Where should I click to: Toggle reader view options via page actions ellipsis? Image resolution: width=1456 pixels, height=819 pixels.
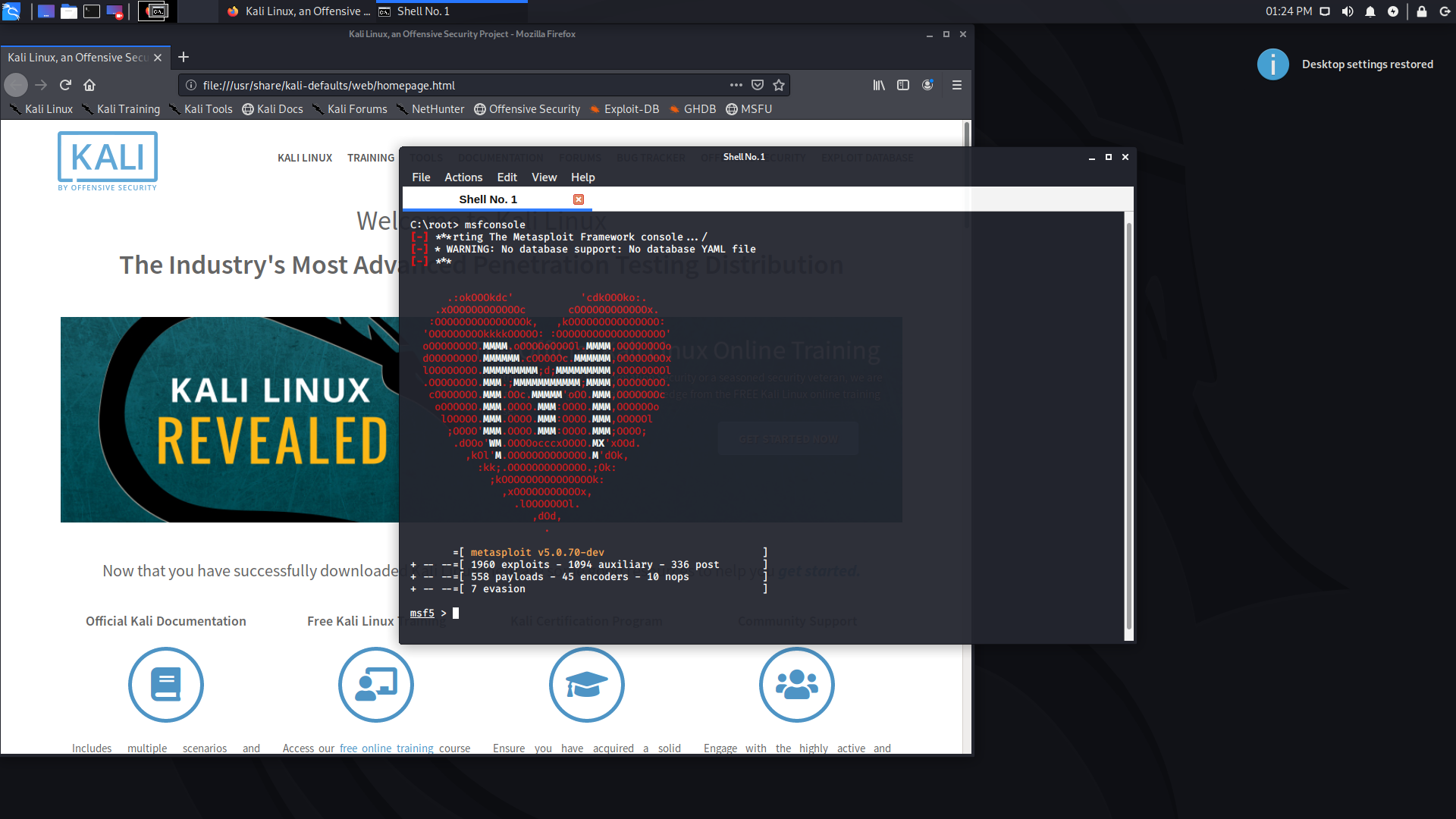pos(735,85)
